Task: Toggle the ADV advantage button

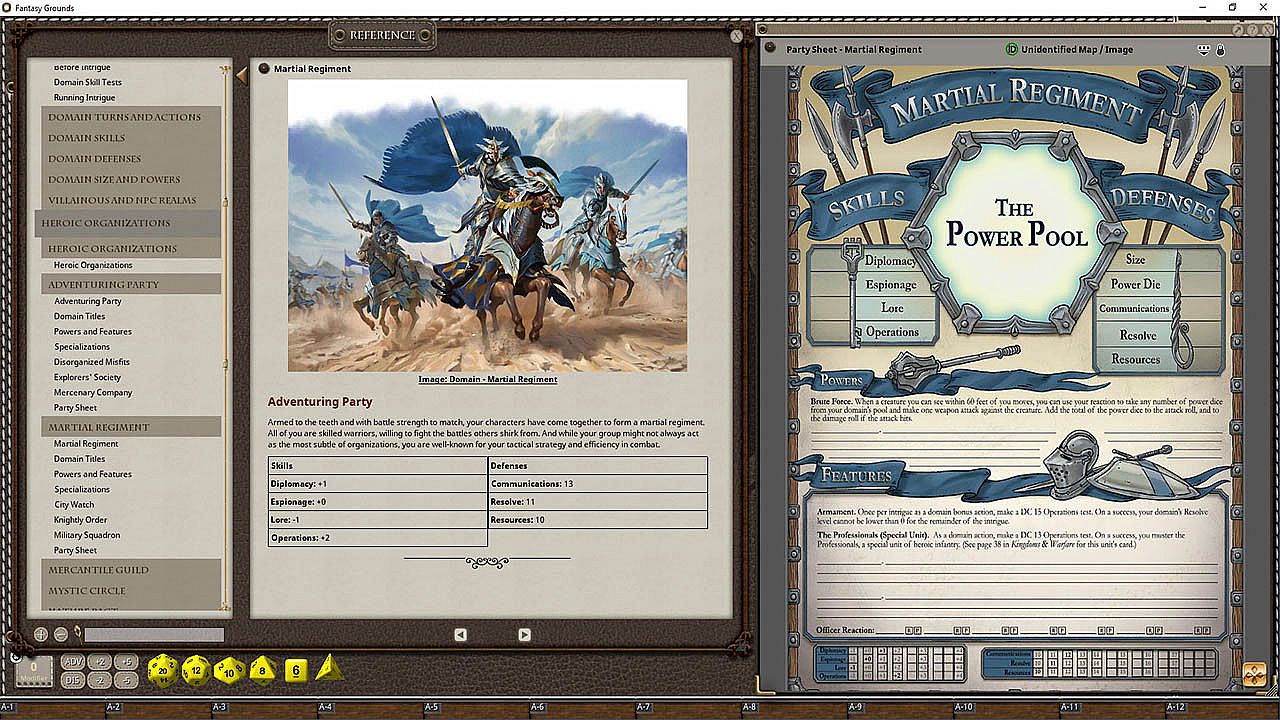Action: click(x=73, y=662)
